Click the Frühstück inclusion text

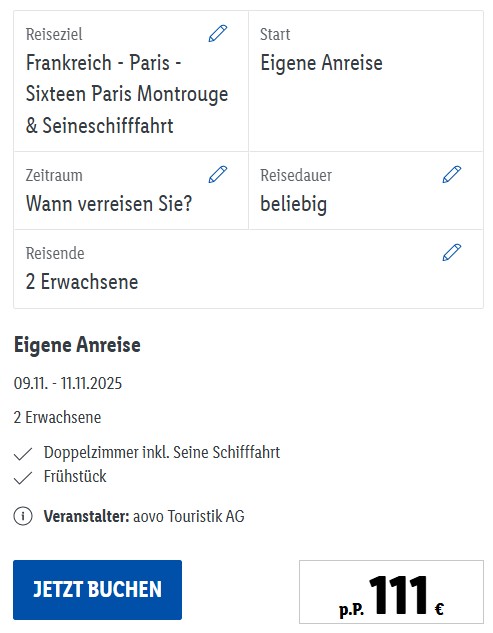[75, 476]
